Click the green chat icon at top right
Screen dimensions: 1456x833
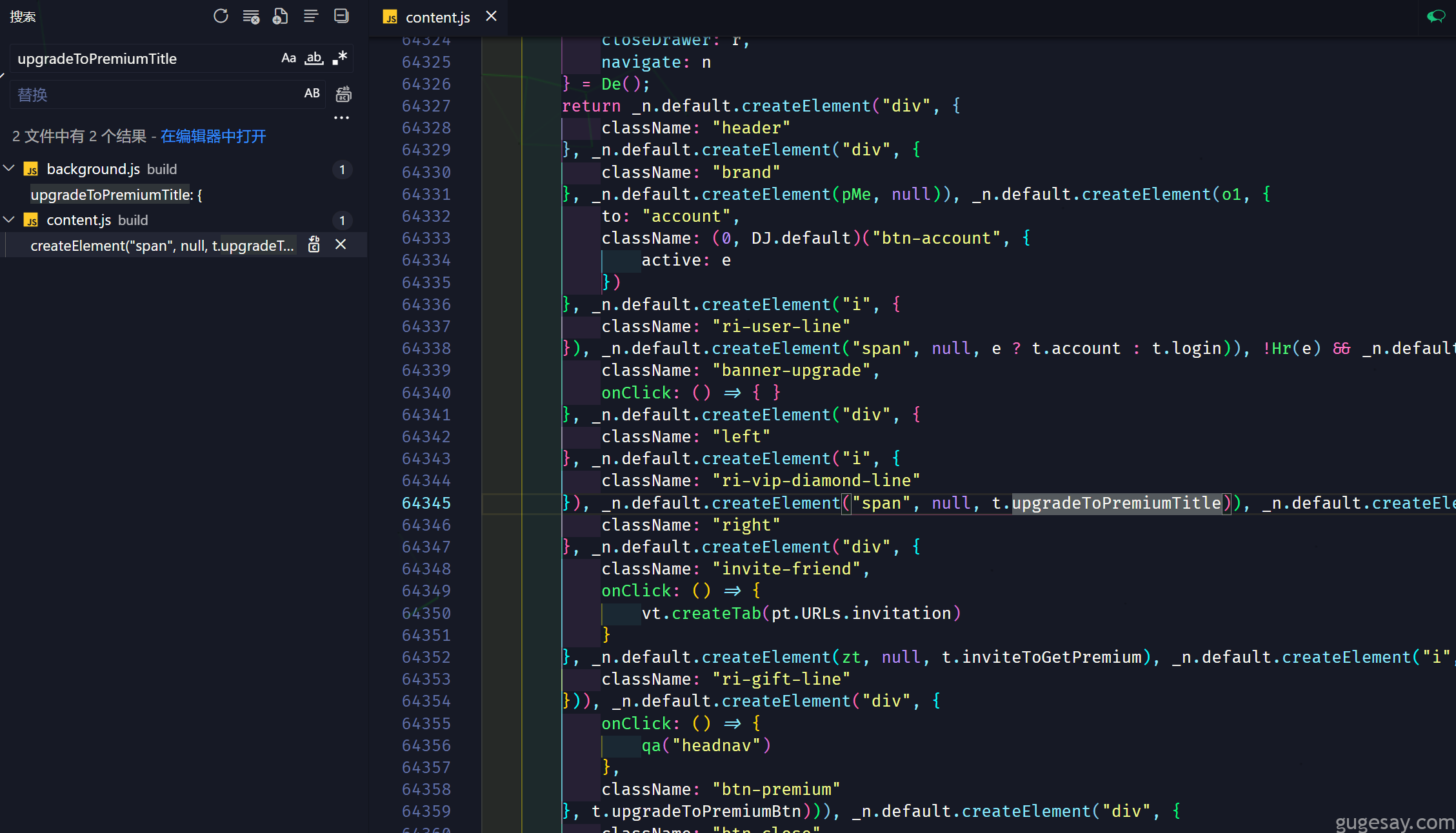1436,16
